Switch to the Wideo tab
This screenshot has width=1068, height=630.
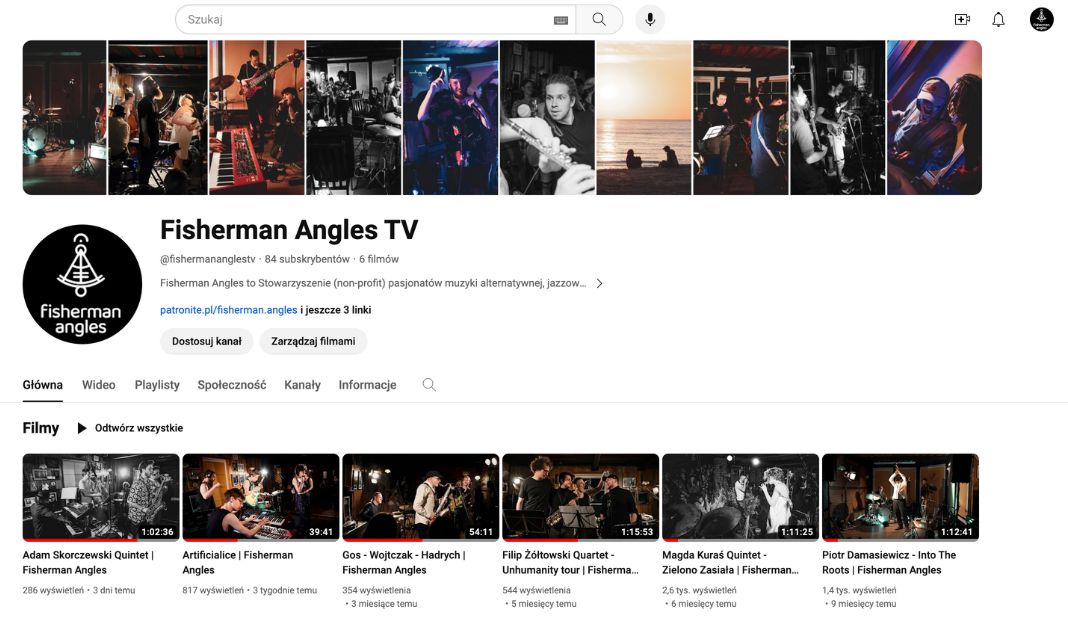tap(99, 385)
